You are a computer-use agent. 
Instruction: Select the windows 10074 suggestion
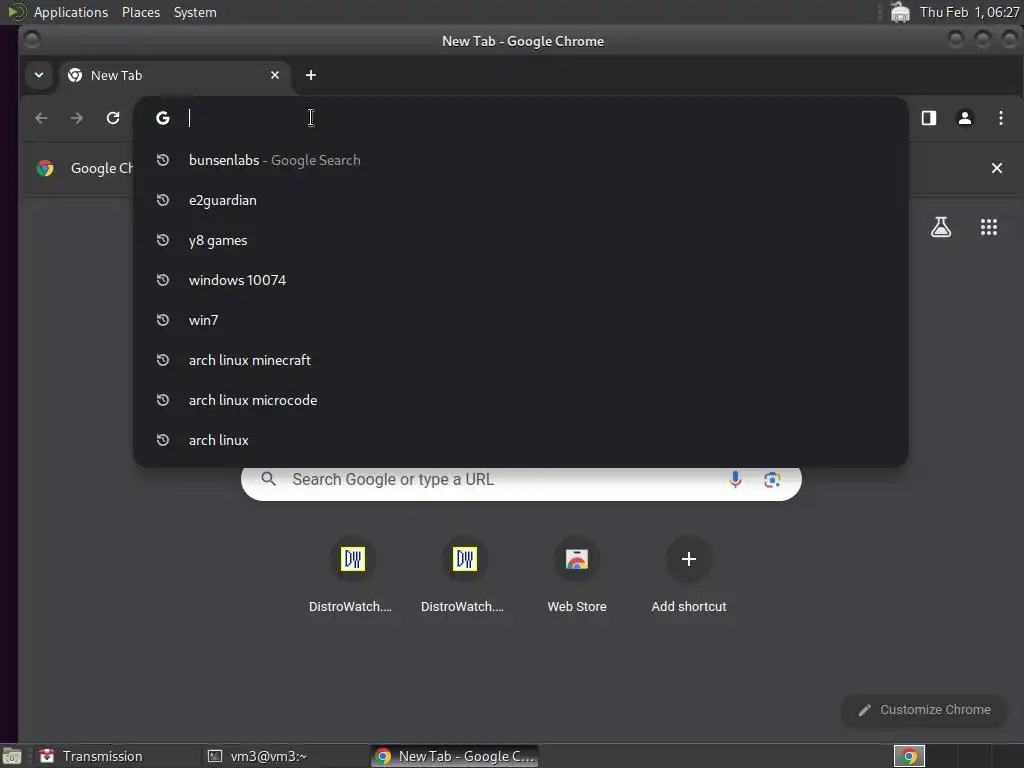pyautogui.click(x=520, y=280)
